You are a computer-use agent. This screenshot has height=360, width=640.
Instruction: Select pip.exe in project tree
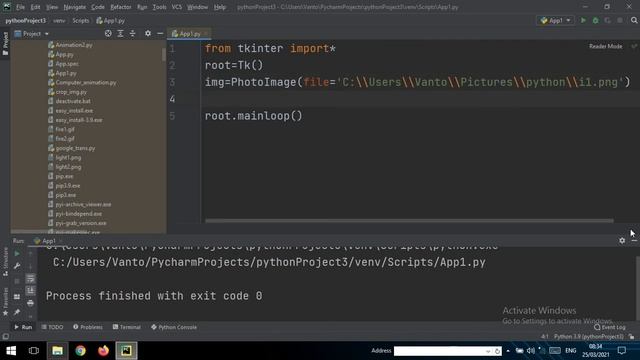tap(61, 176)
